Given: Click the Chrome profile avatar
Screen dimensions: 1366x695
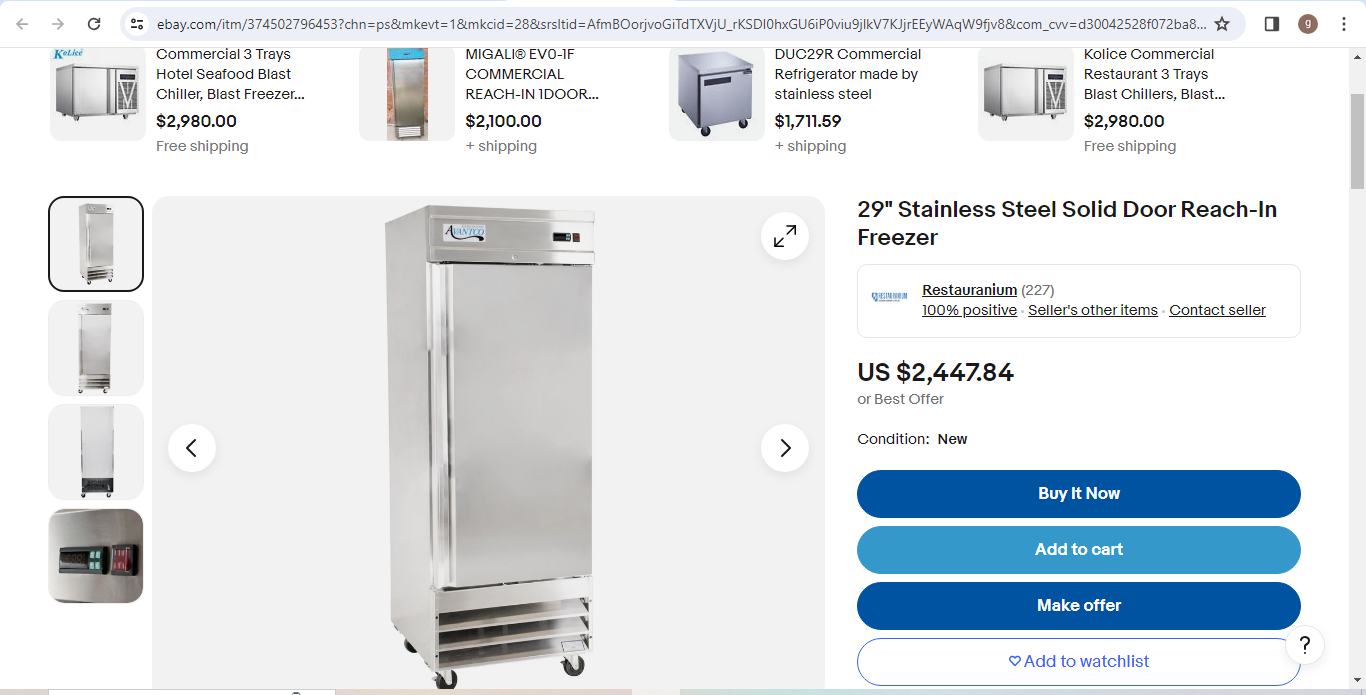Looking at the screenshot, I should [1308, 24].
